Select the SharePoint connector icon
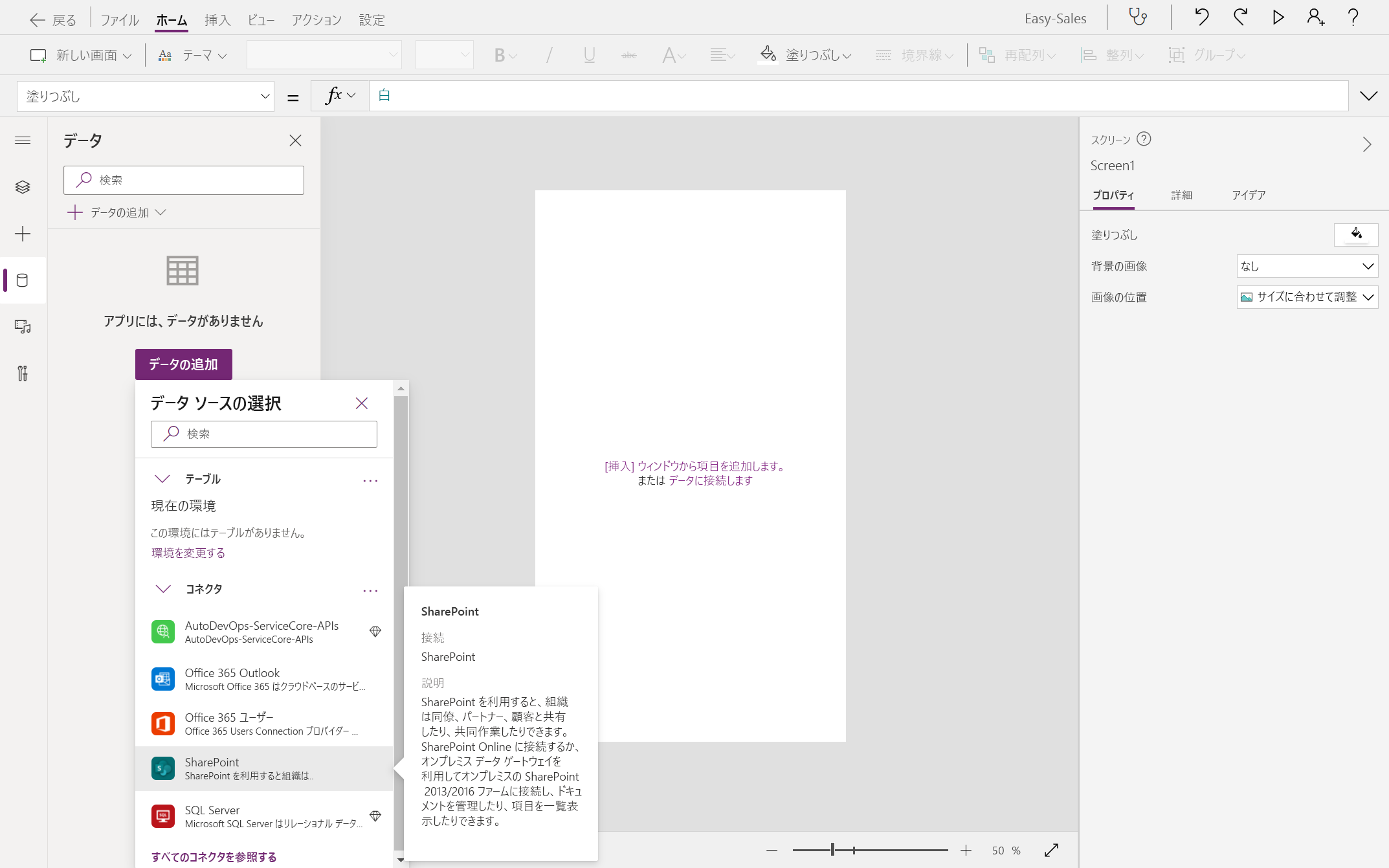 (x=163, y=768)
